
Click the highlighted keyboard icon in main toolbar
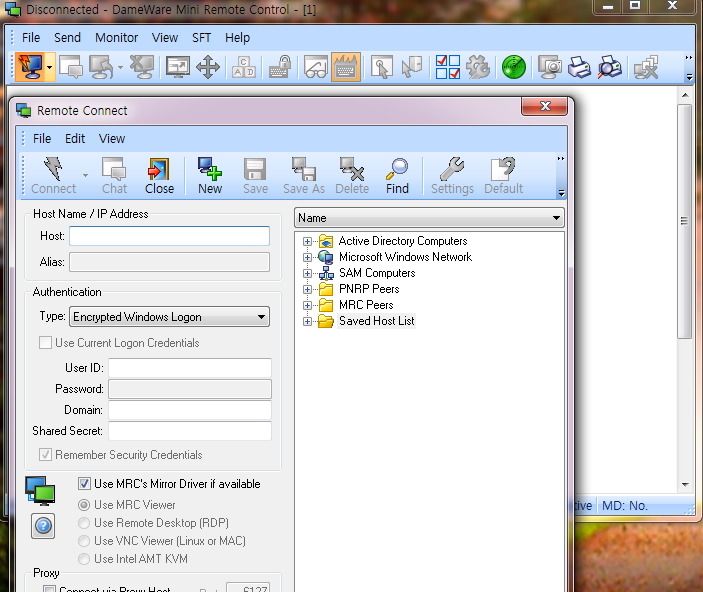346,67
